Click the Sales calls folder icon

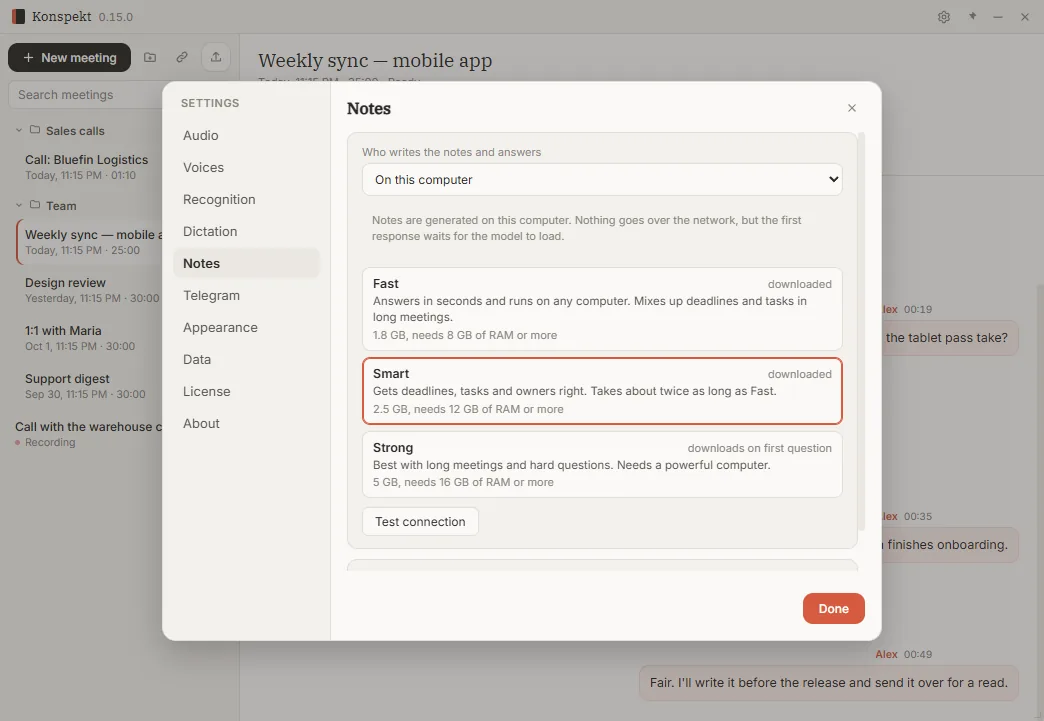point(35,130)
